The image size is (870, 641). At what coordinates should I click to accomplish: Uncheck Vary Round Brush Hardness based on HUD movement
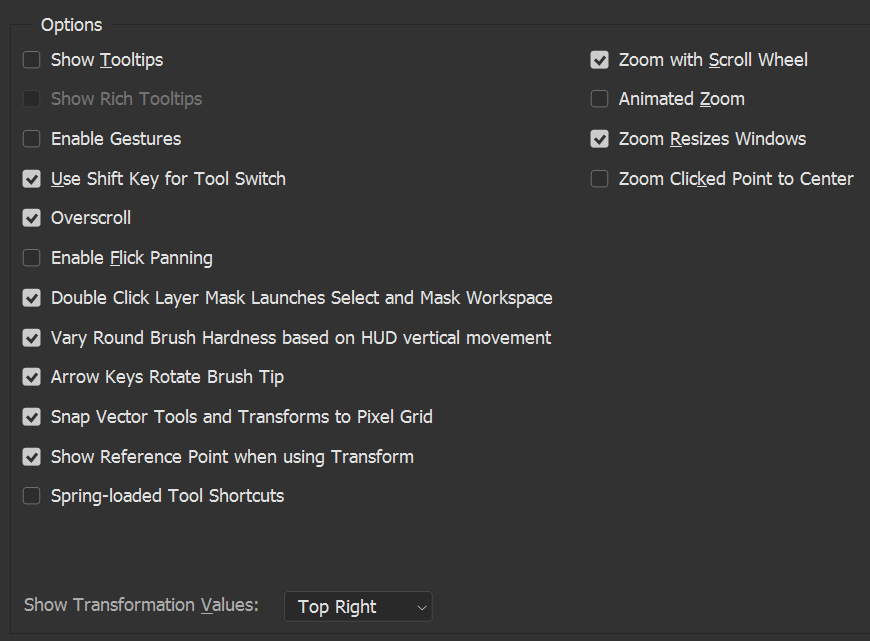(x=31, y=337)
